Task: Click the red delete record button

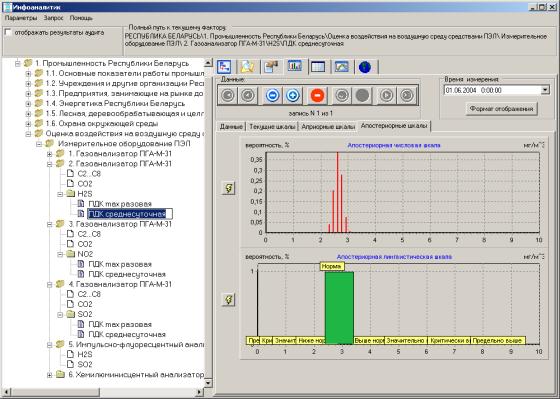Action: click(317, 95)
